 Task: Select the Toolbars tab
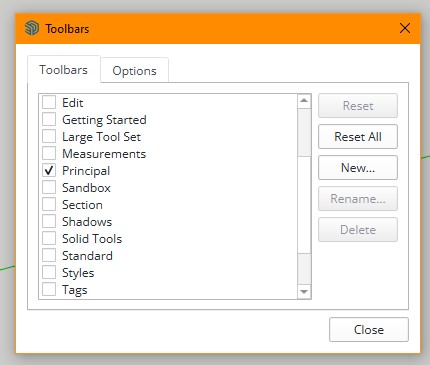[64, 69]
